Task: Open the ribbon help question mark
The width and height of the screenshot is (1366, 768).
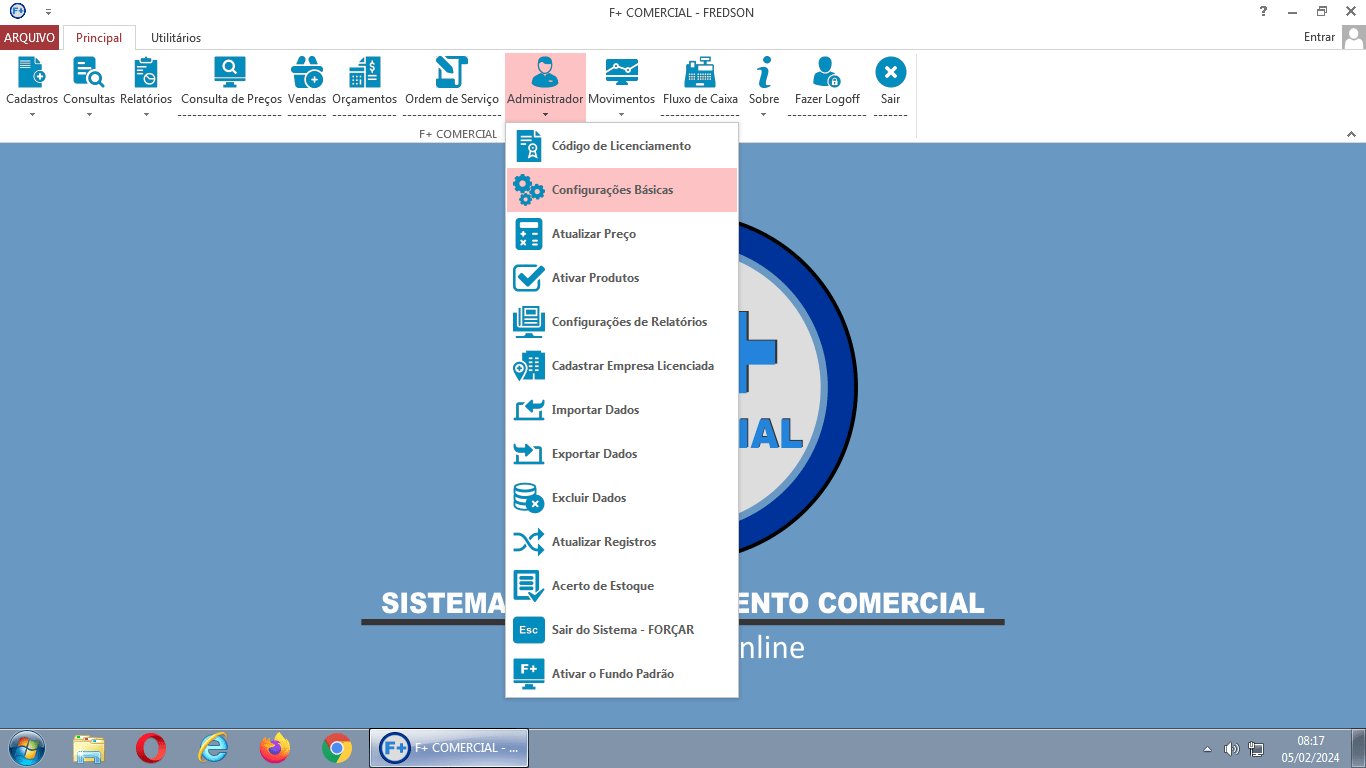Action: (x=1263, y=12)
